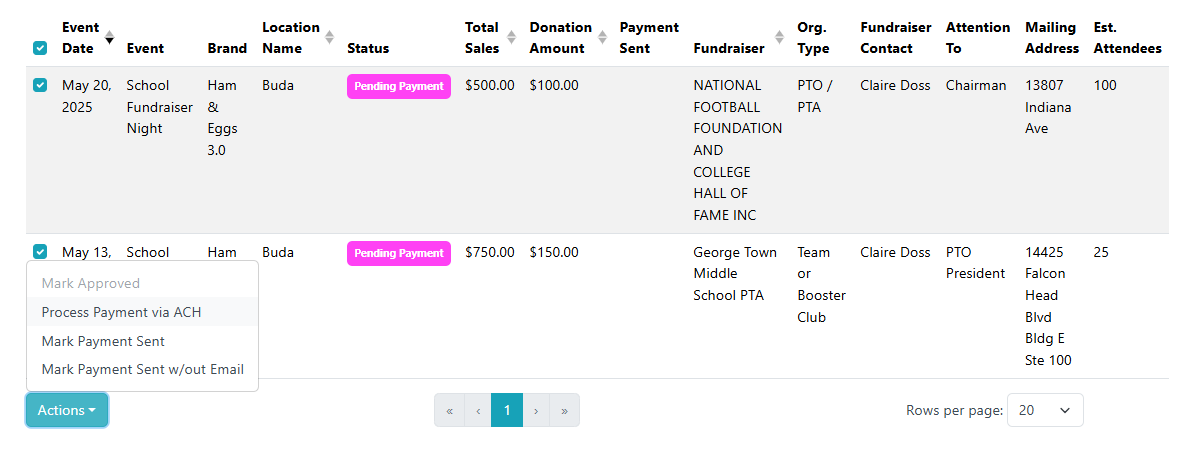Sort by Total Sales column arrows
The width and height of the screenshot is (1188, 455).
click(511, 37)
